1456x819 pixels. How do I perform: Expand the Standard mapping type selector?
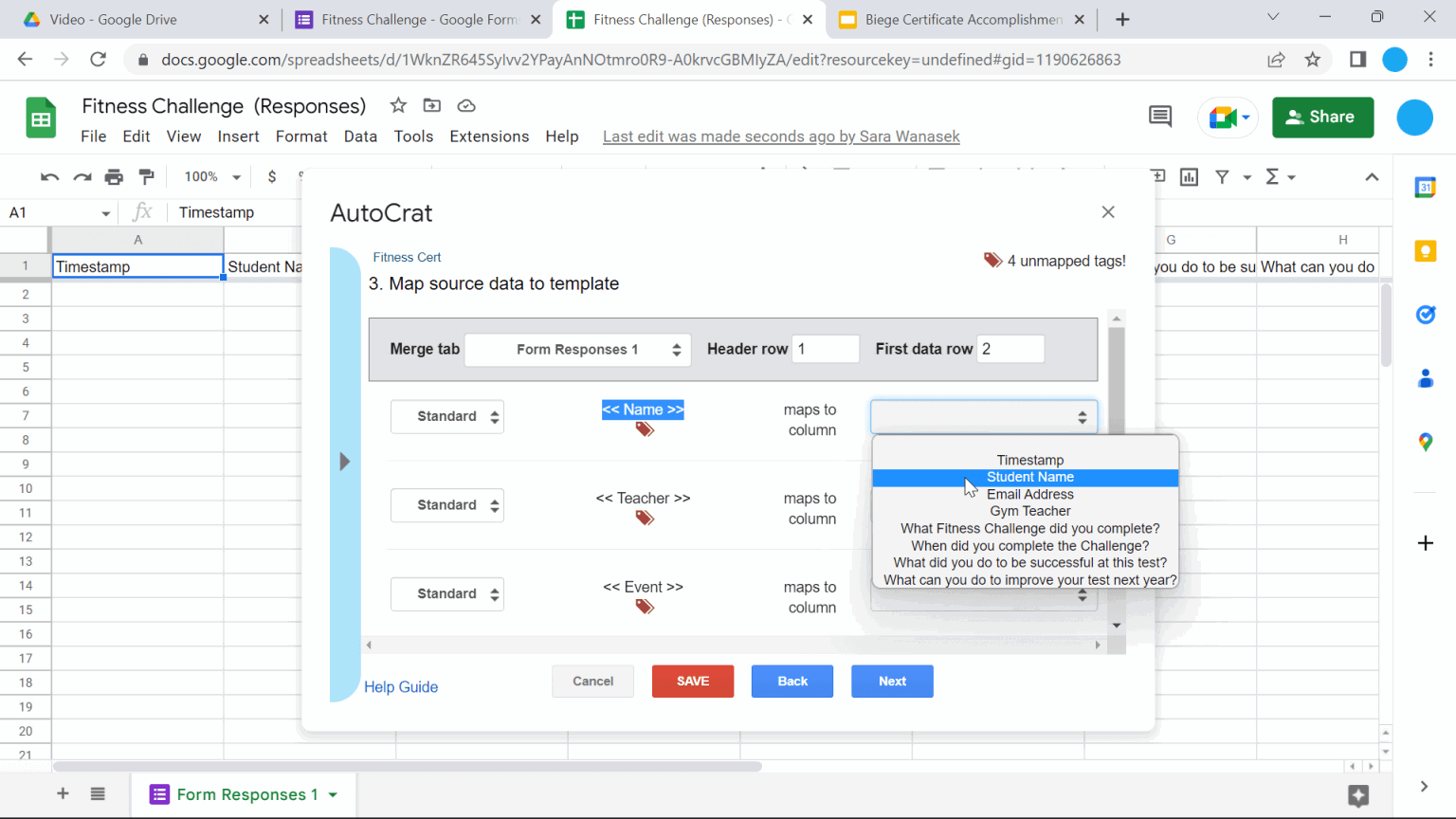click(x=446, y=416)
